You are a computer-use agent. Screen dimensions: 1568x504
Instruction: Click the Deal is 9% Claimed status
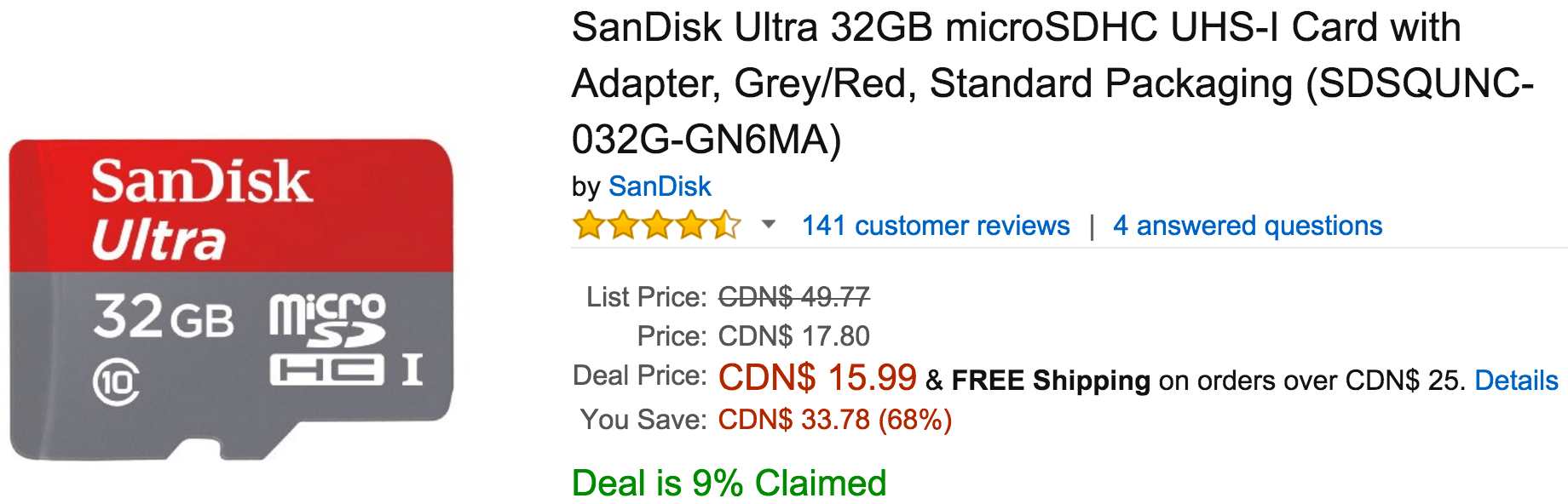pos(729,483)
